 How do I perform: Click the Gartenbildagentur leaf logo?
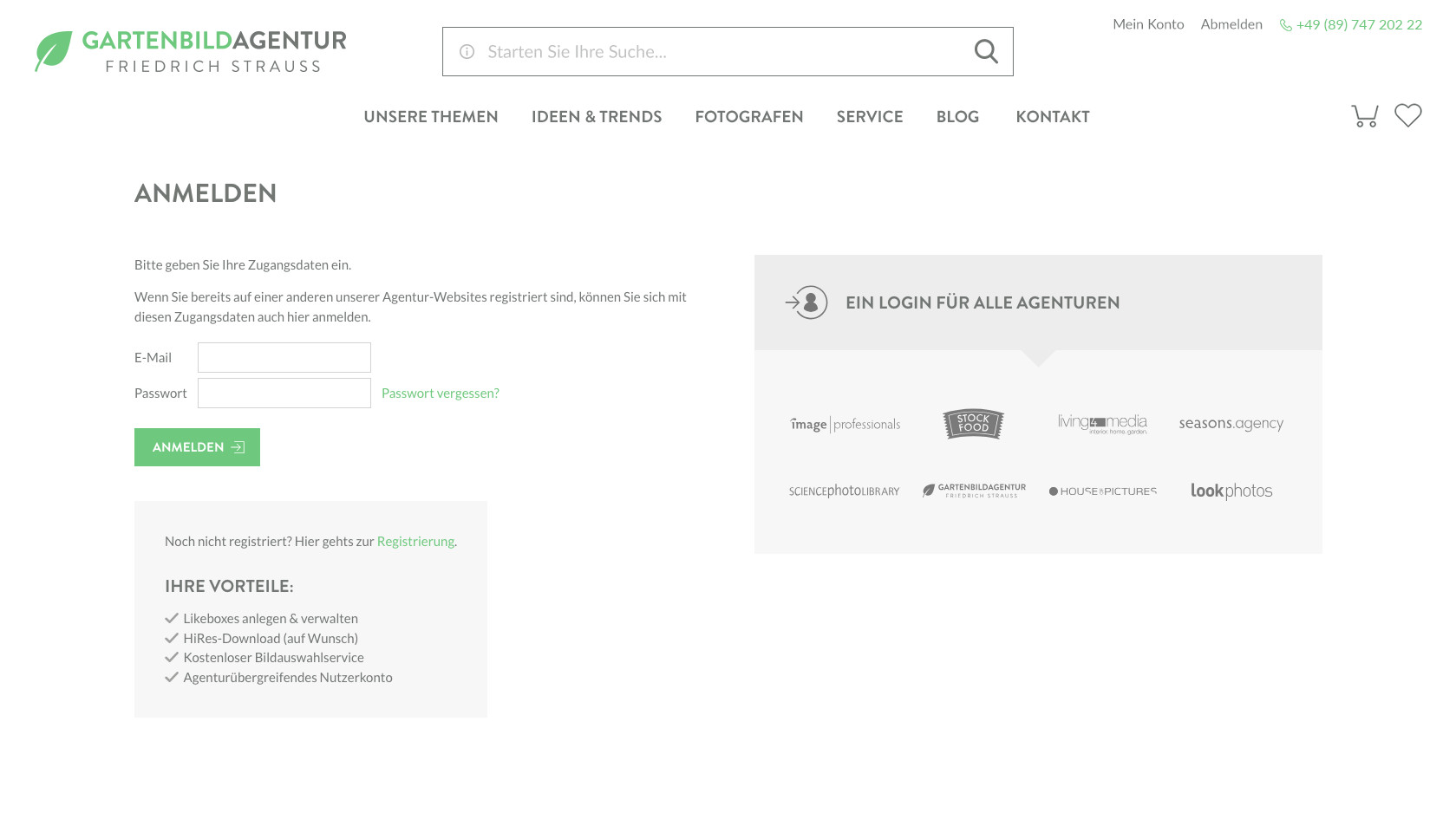pos(54,51)
